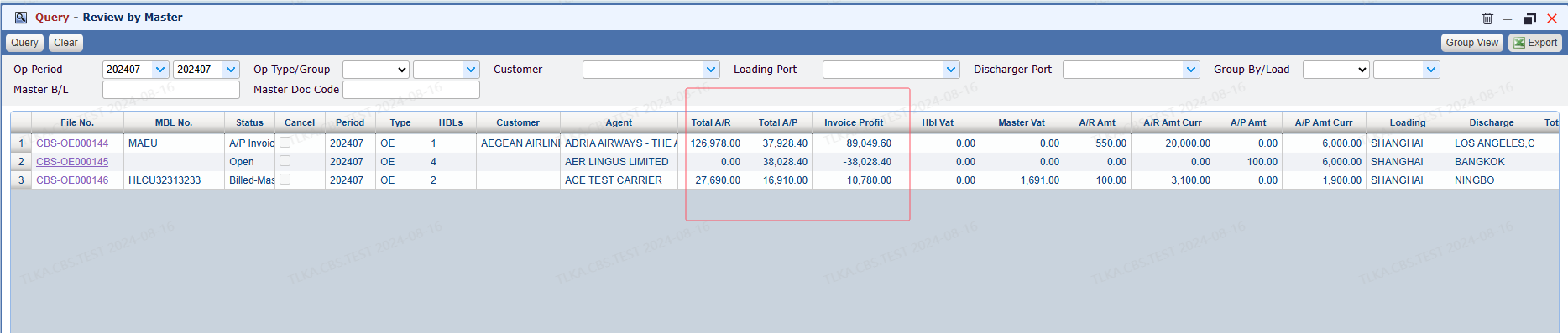This screenshot has height=333, width=1568.
Task: Open the Op Group dropdown arrow
Action: [x=471, y=70]
